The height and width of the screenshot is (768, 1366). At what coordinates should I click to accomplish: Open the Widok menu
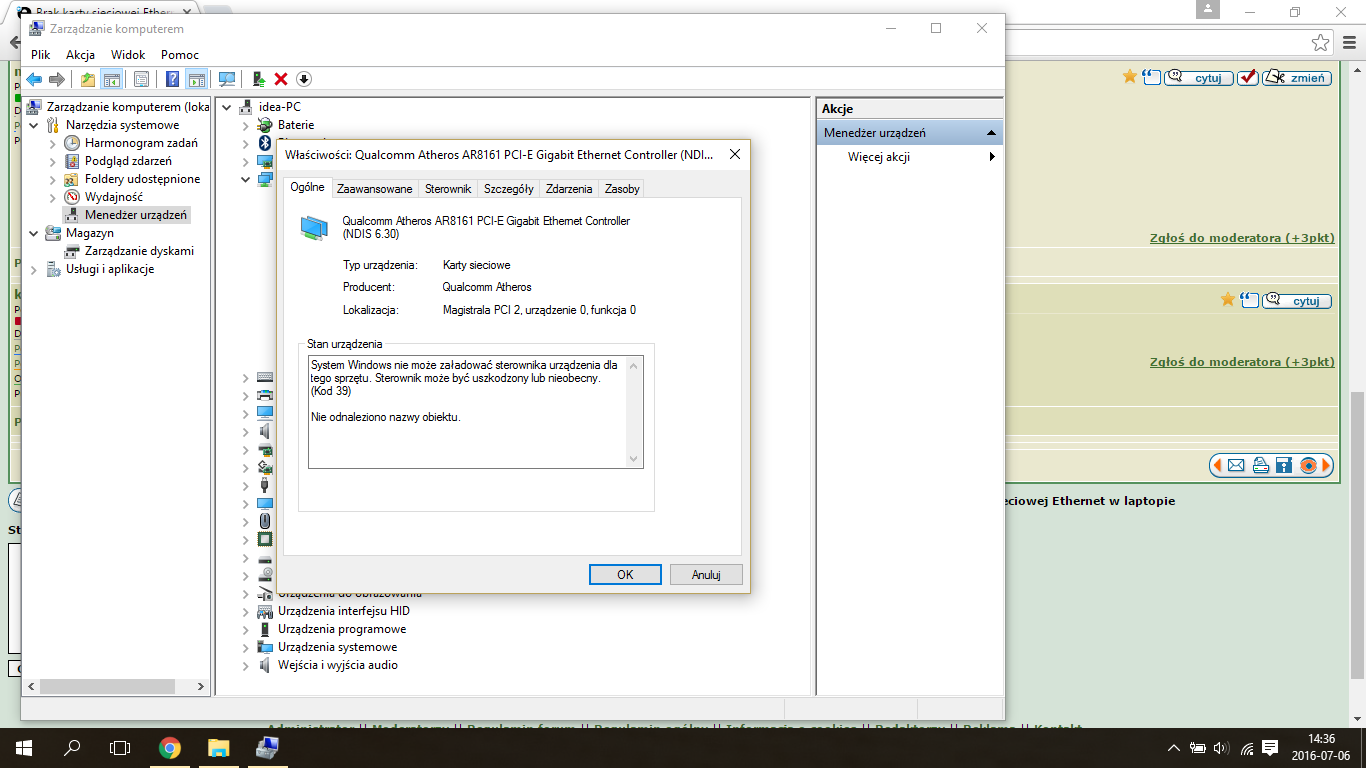pyautogui.click(x=128, y=55)
